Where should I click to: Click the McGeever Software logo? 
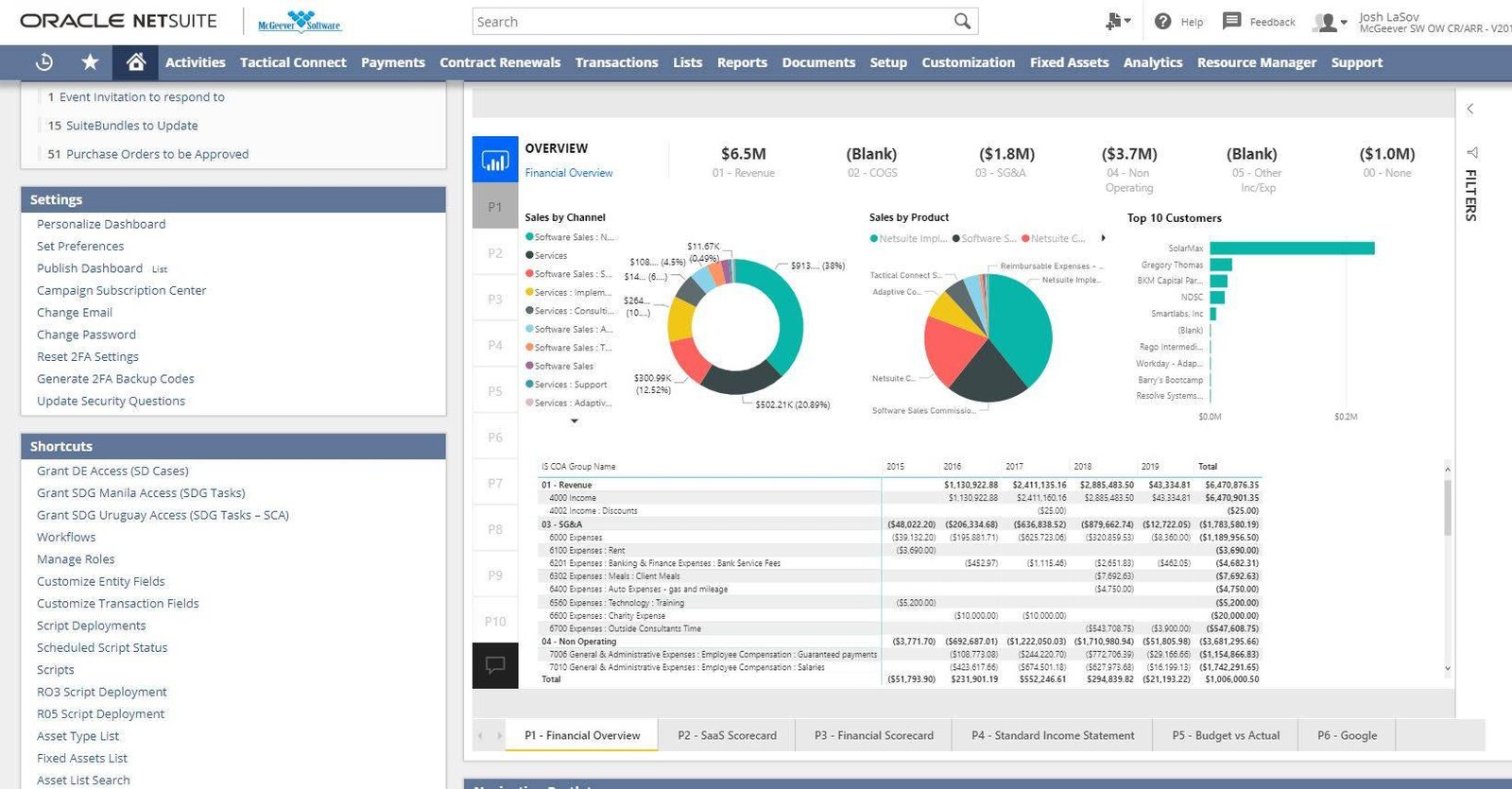pos(300,21)
